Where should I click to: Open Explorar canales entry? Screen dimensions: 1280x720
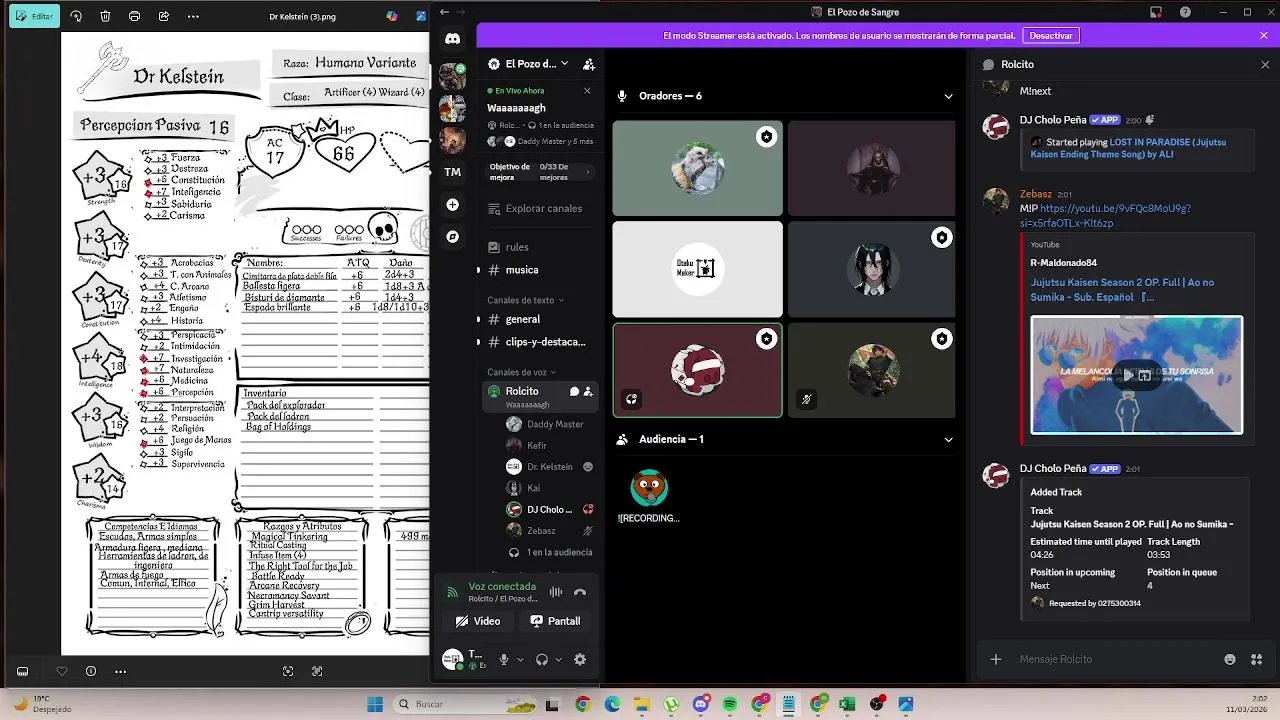[x=538, y=208]
